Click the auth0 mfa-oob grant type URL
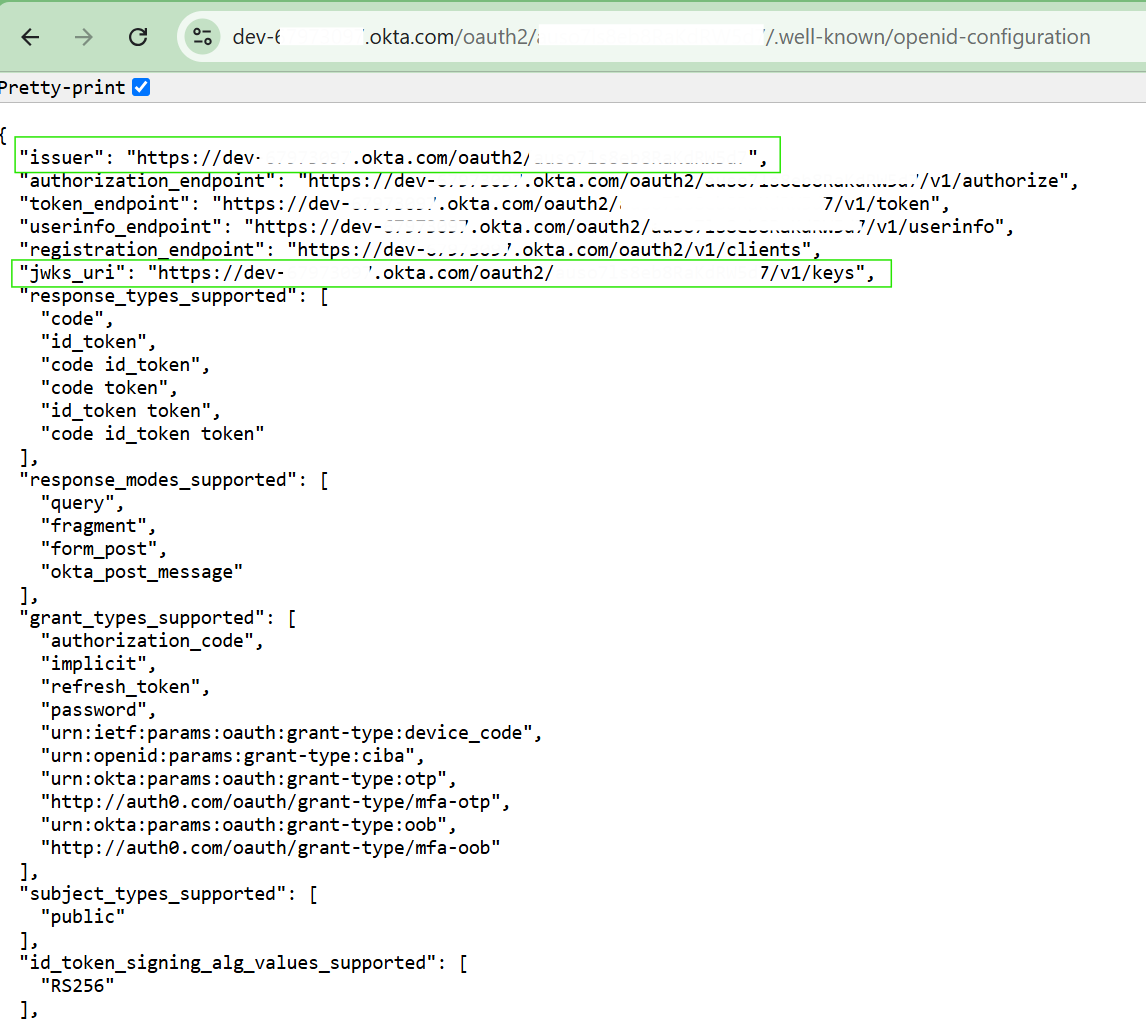The image size is (1146, 1023). [x=270, y=848]
